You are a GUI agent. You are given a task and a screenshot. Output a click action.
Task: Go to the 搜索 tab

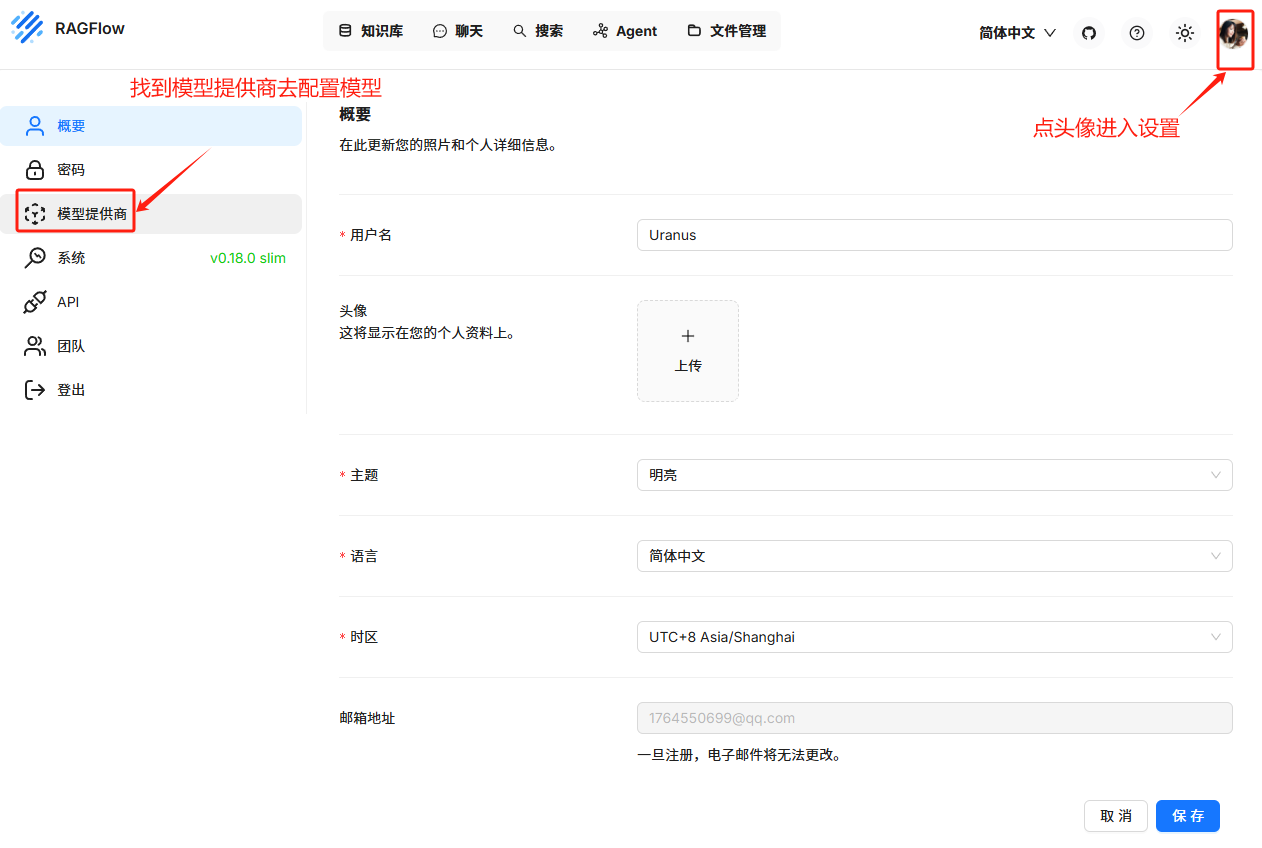click(x=538, y=31)
